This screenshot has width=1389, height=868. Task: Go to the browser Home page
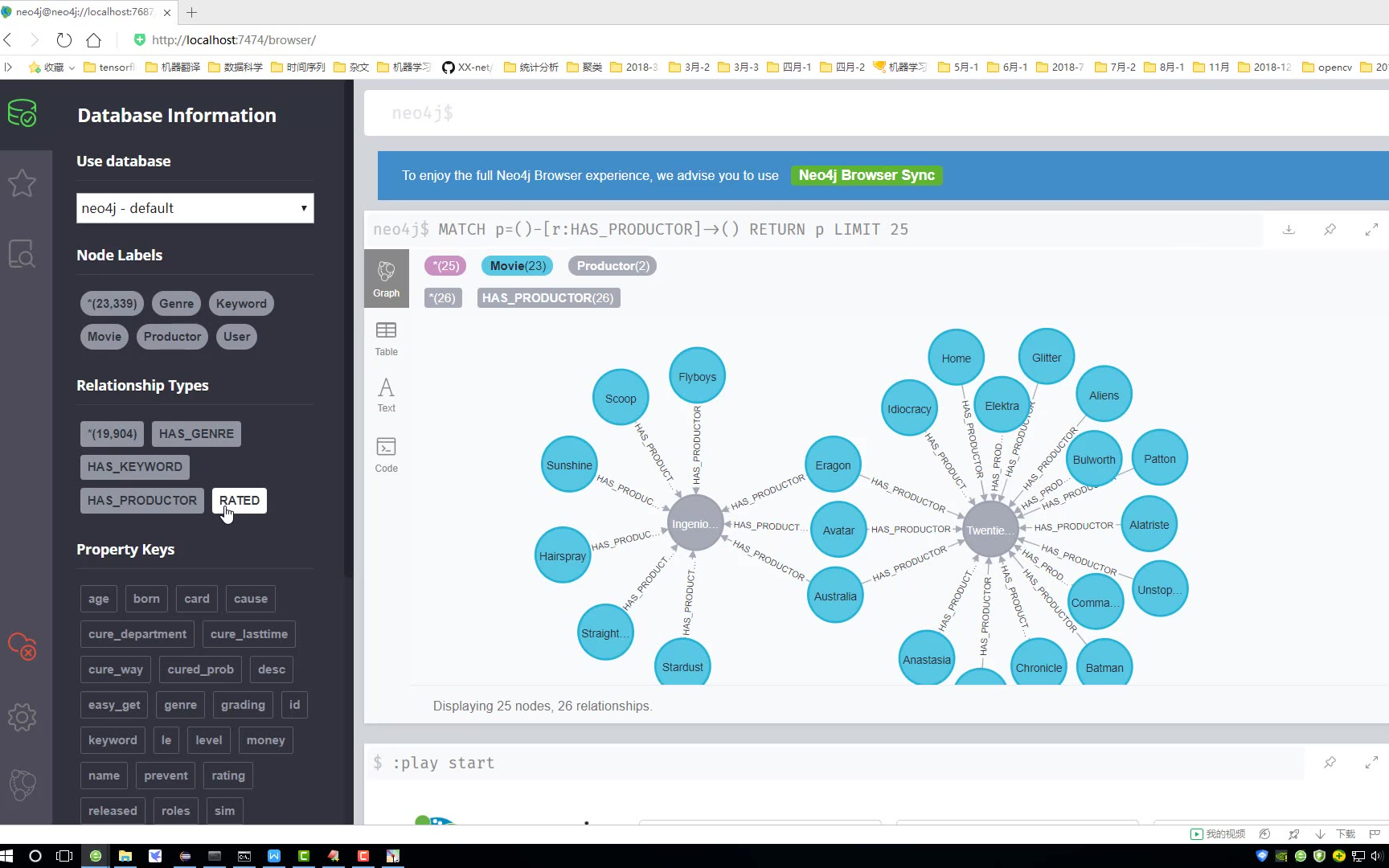(x=94, y=39)
